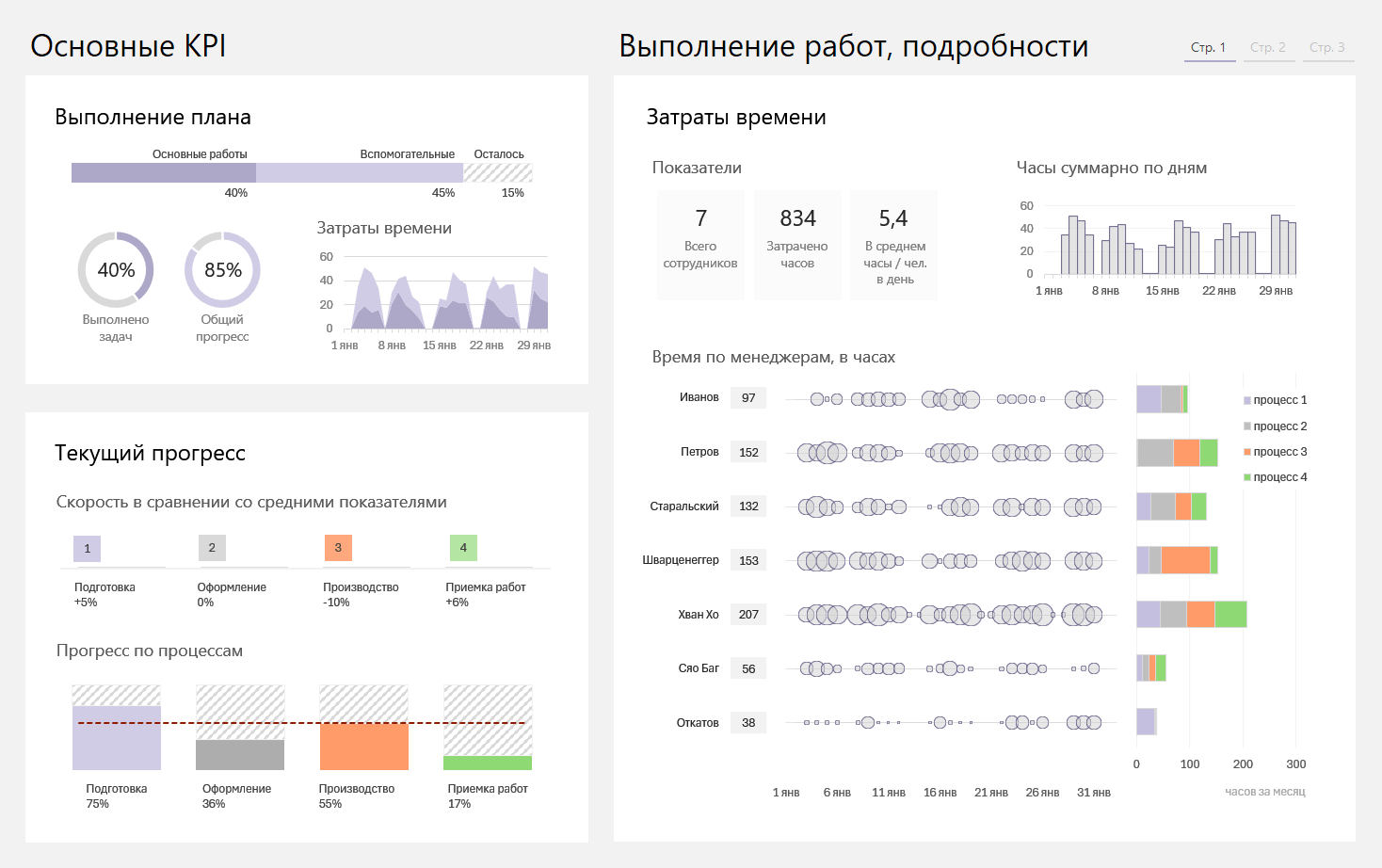Click the процесс 4 legend swatch
The width and height of the screenshot is (1382, 868).
pyautogui.click(x=1247, y=477)
